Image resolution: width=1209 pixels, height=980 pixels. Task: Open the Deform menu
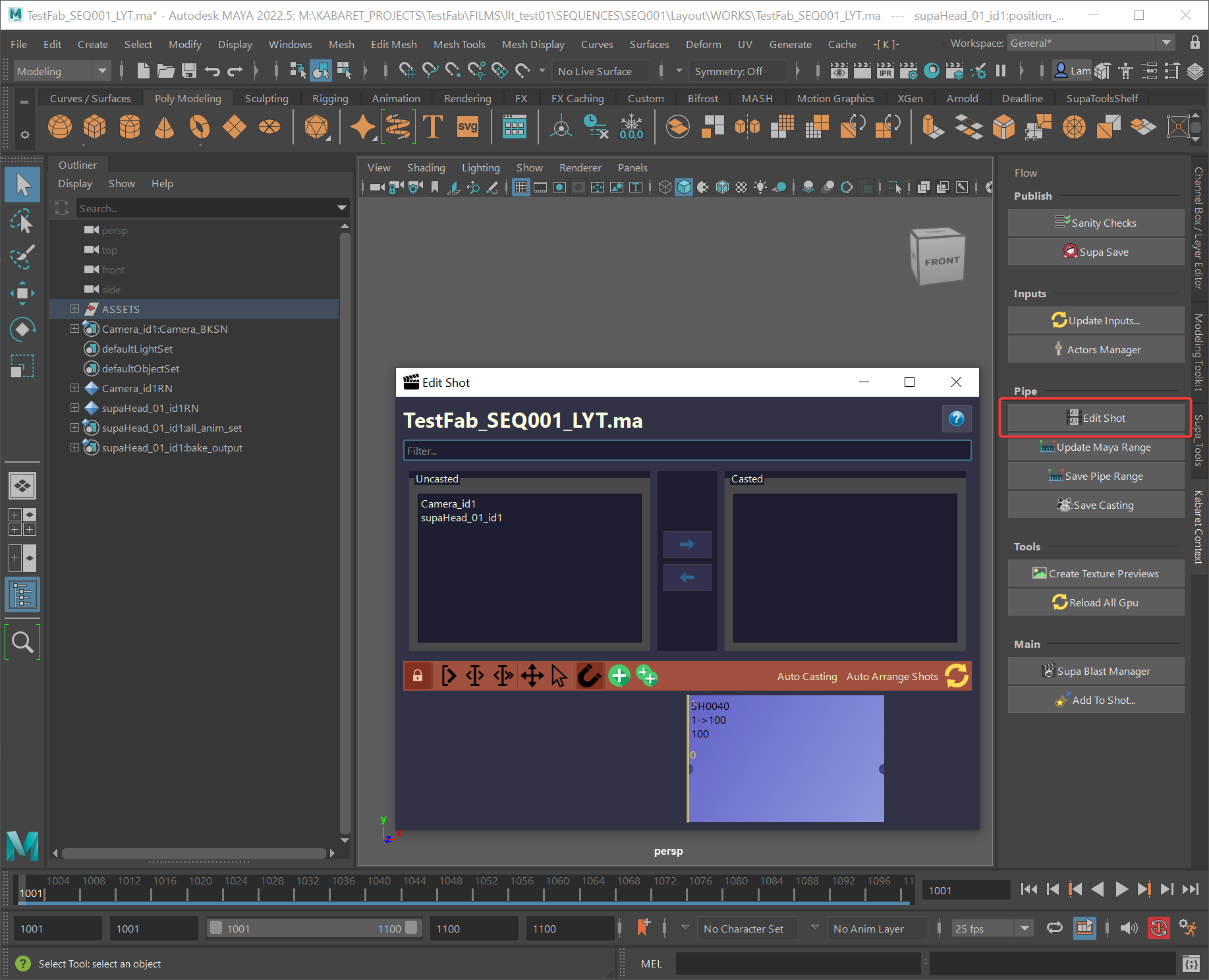click(x=703, y=44)
